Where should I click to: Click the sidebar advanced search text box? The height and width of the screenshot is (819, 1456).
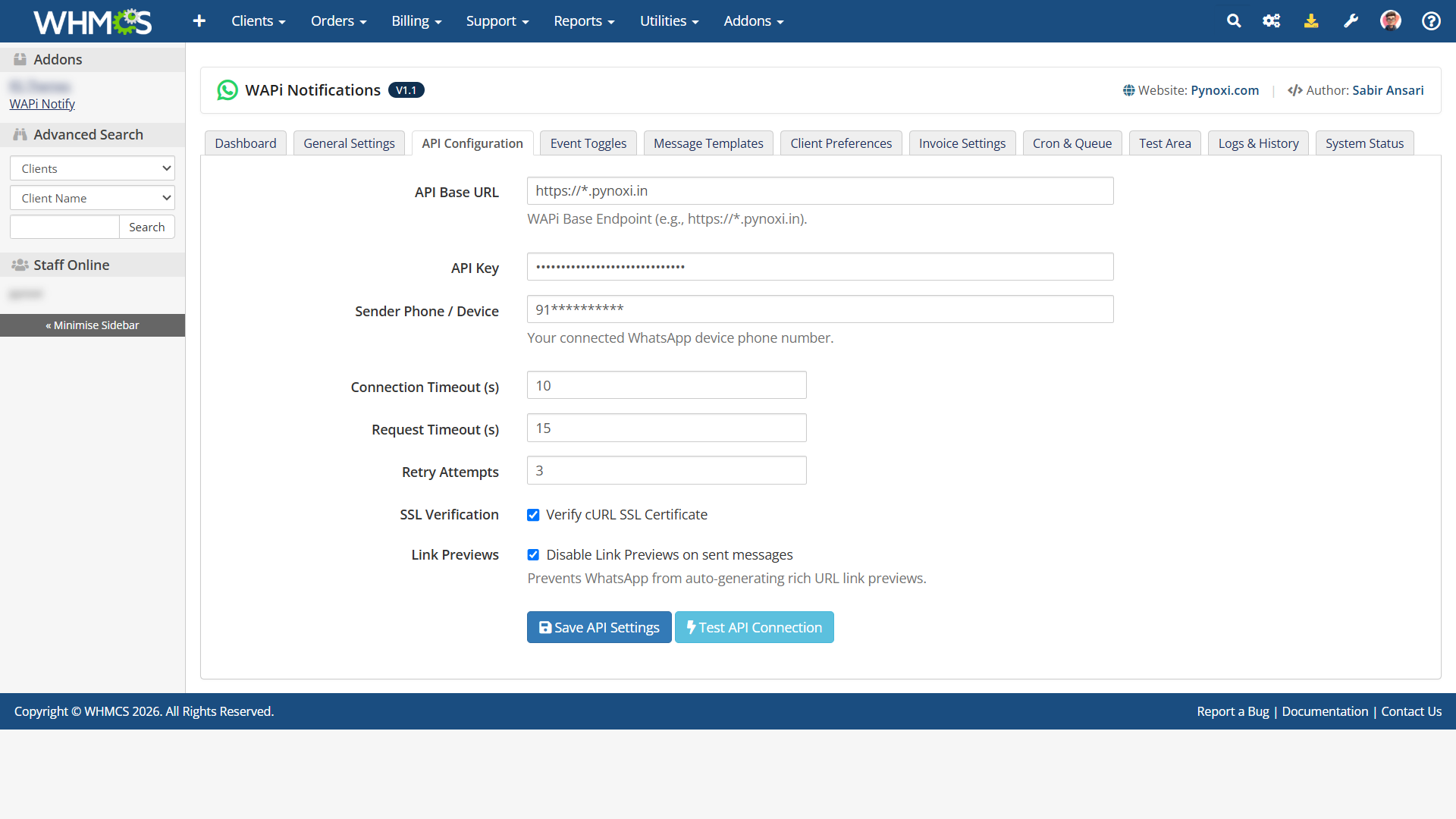(x=64, y=227)
